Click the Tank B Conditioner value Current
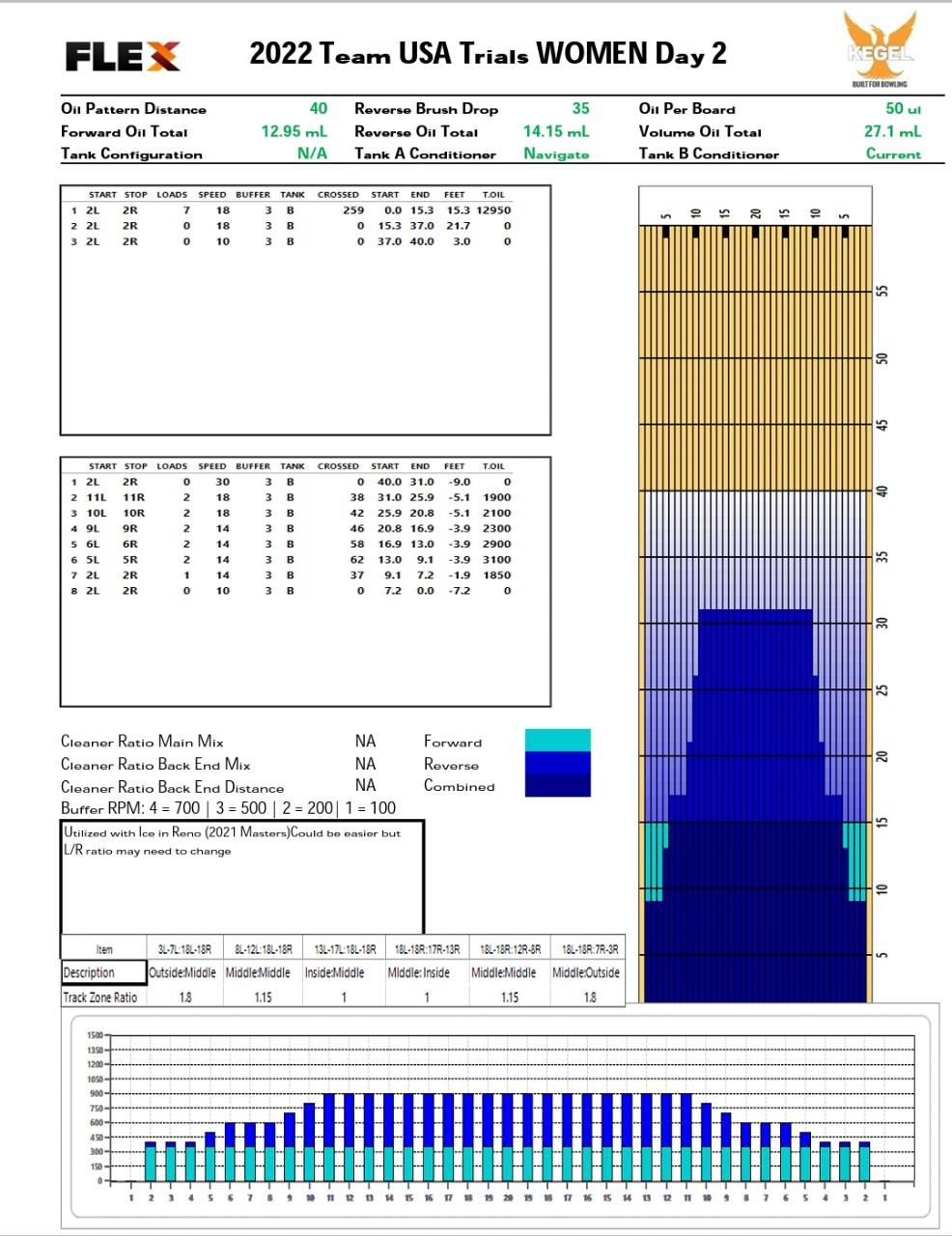The width and height of the screenshot is (952, 1236). [x=893, y=154]
